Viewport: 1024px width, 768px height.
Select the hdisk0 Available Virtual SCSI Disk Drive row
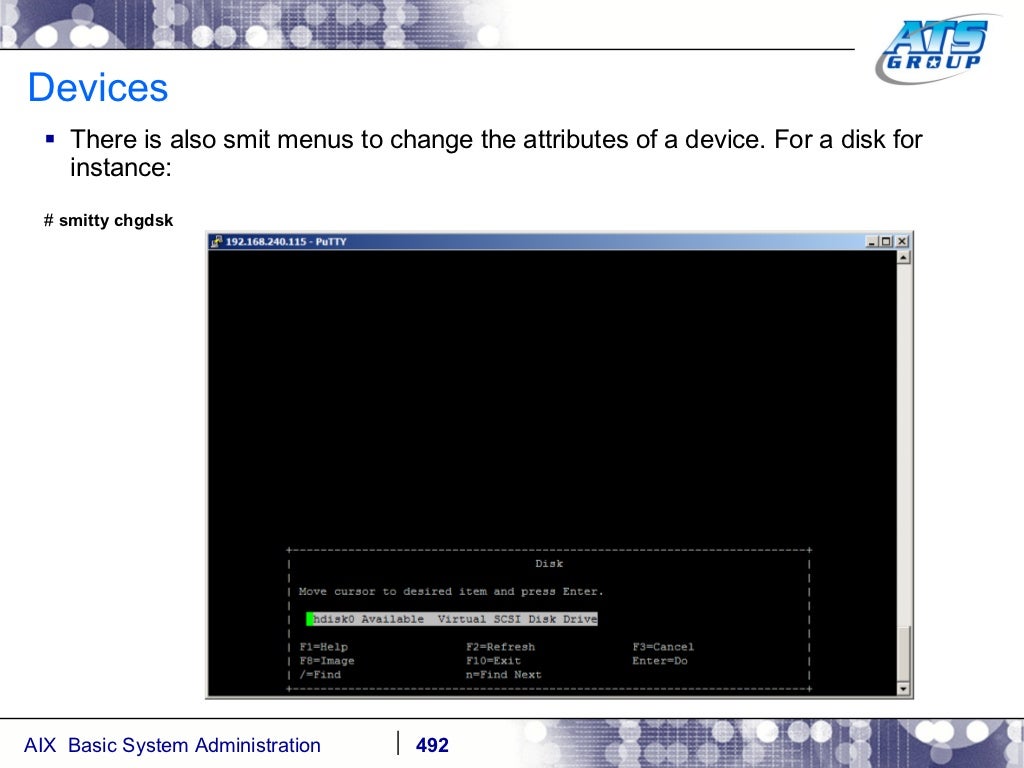[452, 619]
